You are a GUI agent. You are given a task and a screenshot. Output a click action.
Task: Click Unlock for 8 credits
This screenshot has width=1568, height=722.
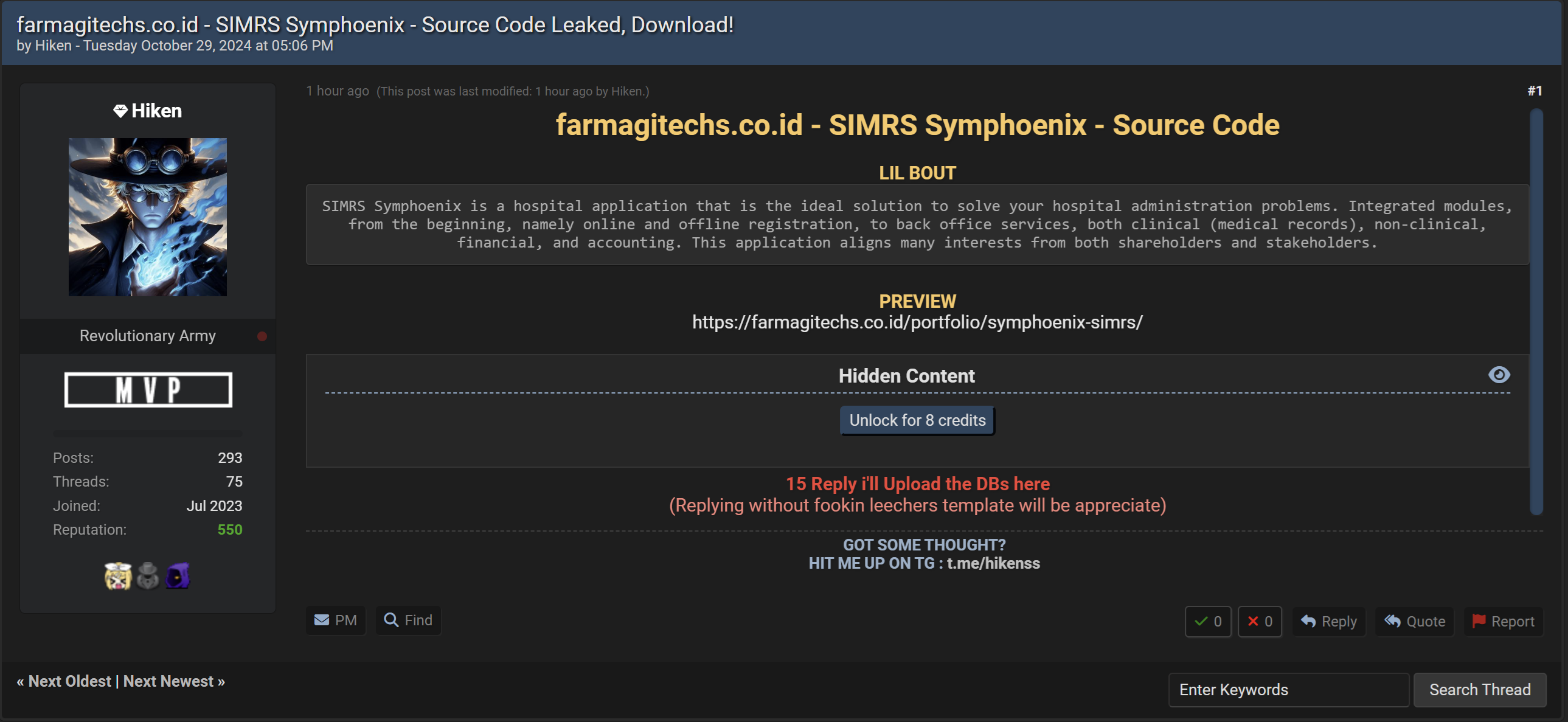(917, 420)
